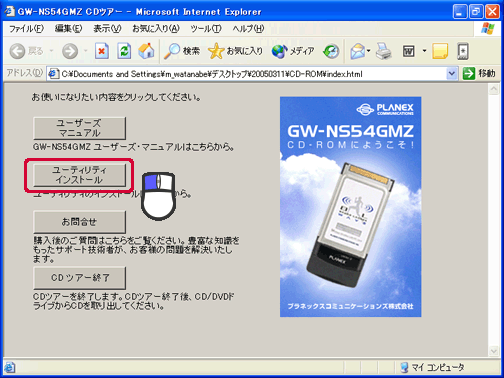504x378 pixels.
Task: Expand the Forward button history dropdown
Action: pos(86,51)
